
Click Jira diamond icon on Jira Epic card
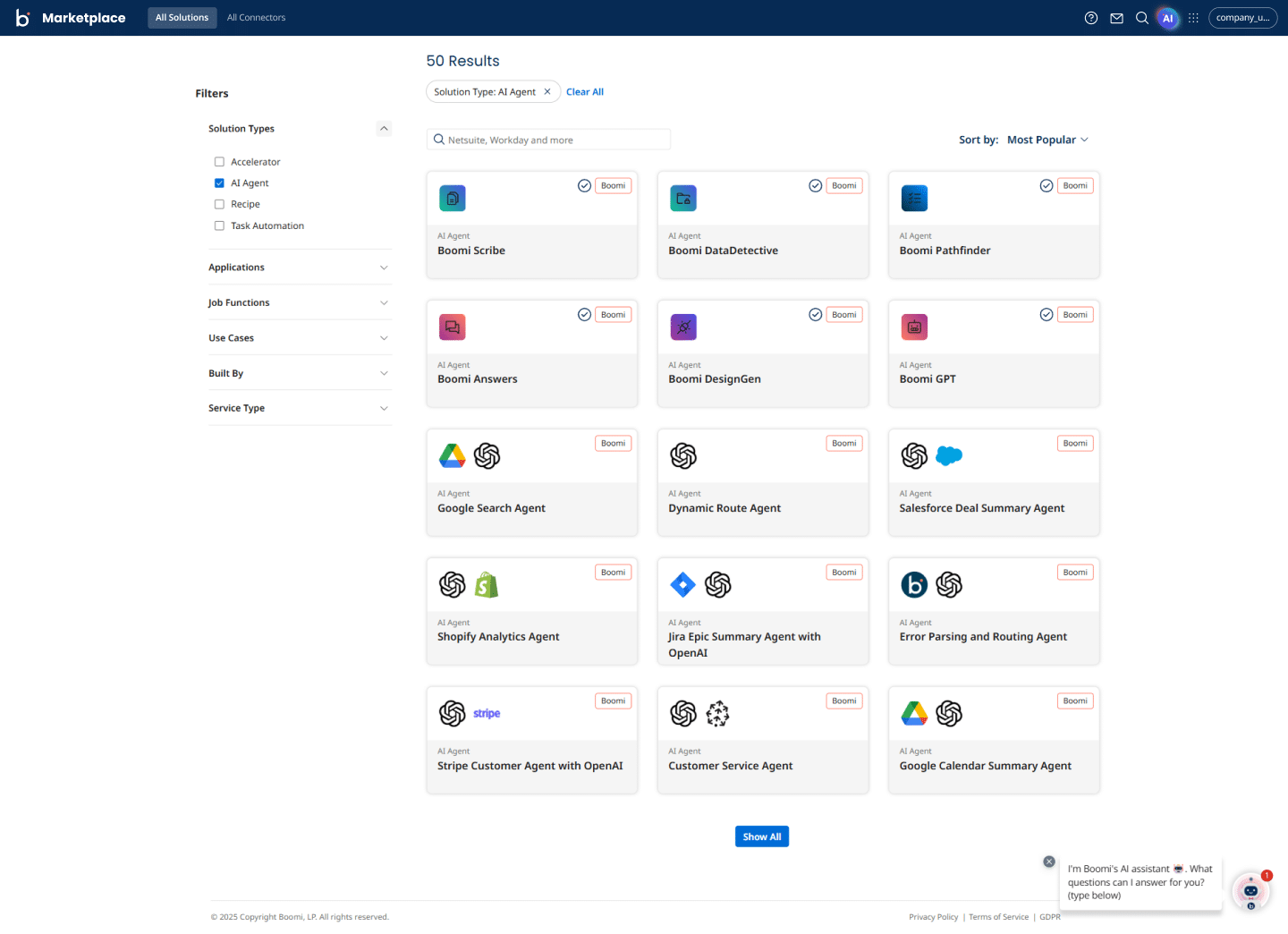(x=683, y=585)
